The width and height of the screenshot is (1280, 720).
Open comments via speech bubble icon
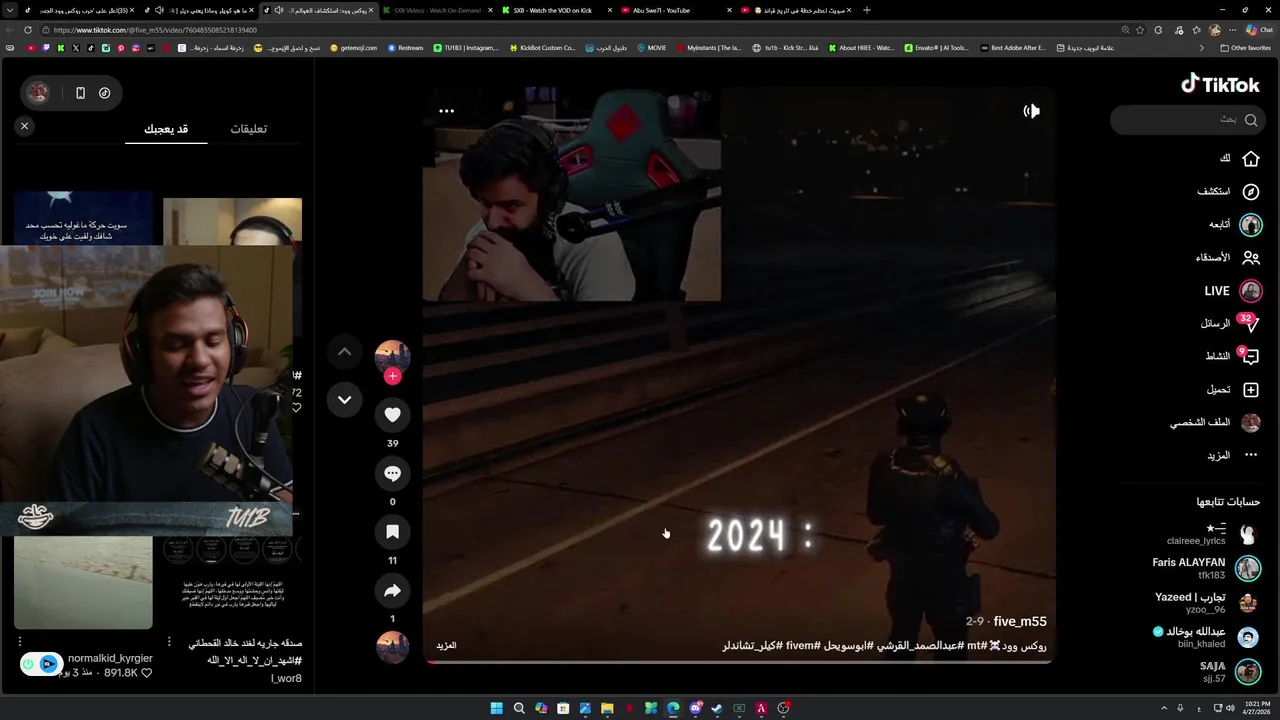pos(392,473)
